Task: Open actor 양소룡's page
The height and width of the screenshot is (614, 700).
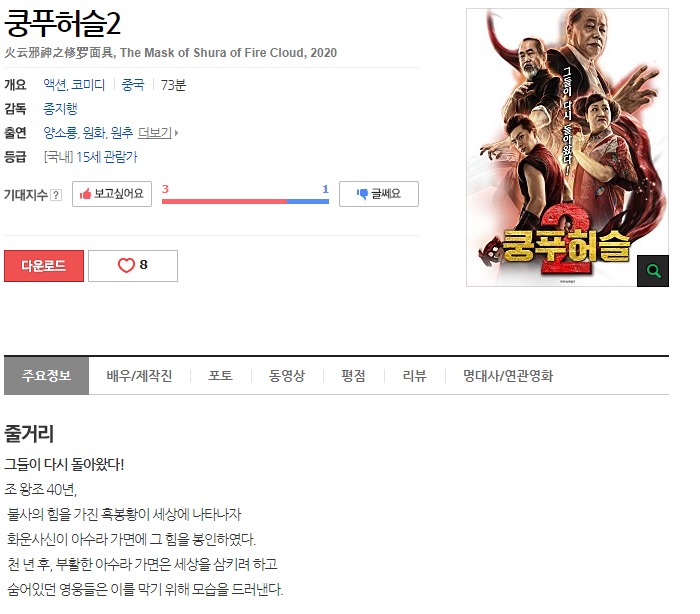Action: coord(60,133)
